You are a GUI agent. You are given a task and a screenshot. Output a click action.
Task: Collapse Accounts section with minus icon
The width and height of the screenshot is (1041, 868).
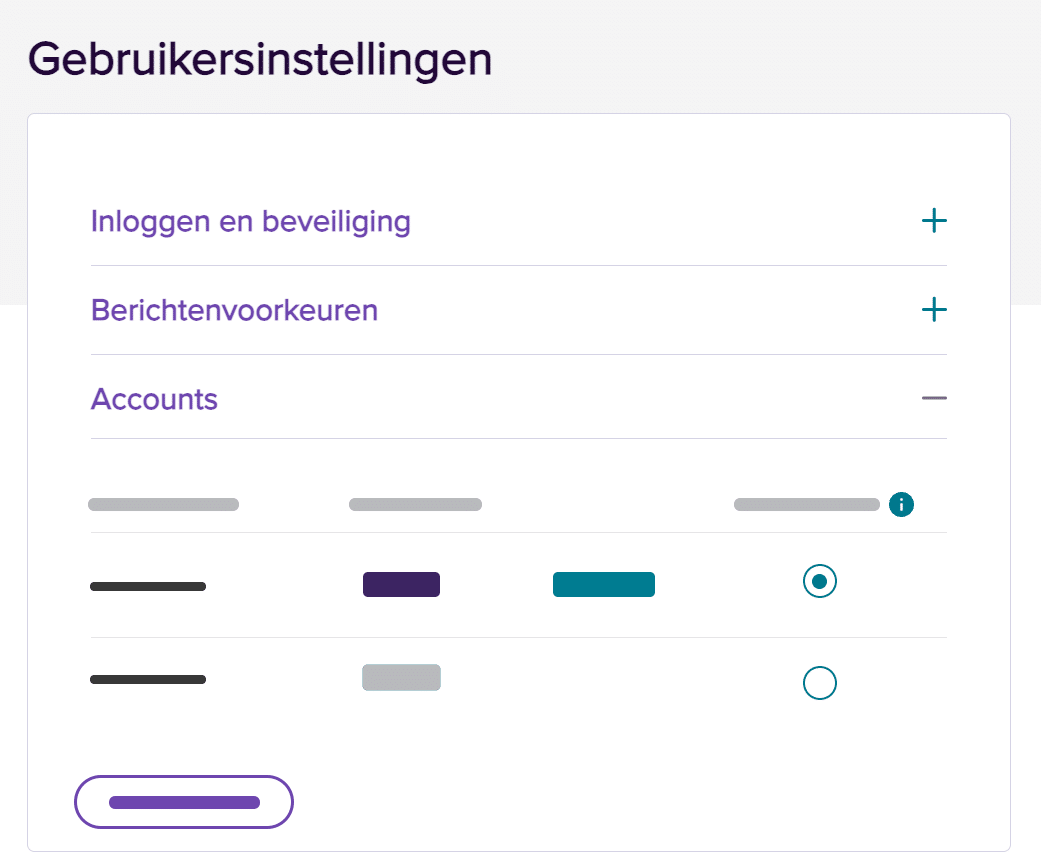click(933, 398)
